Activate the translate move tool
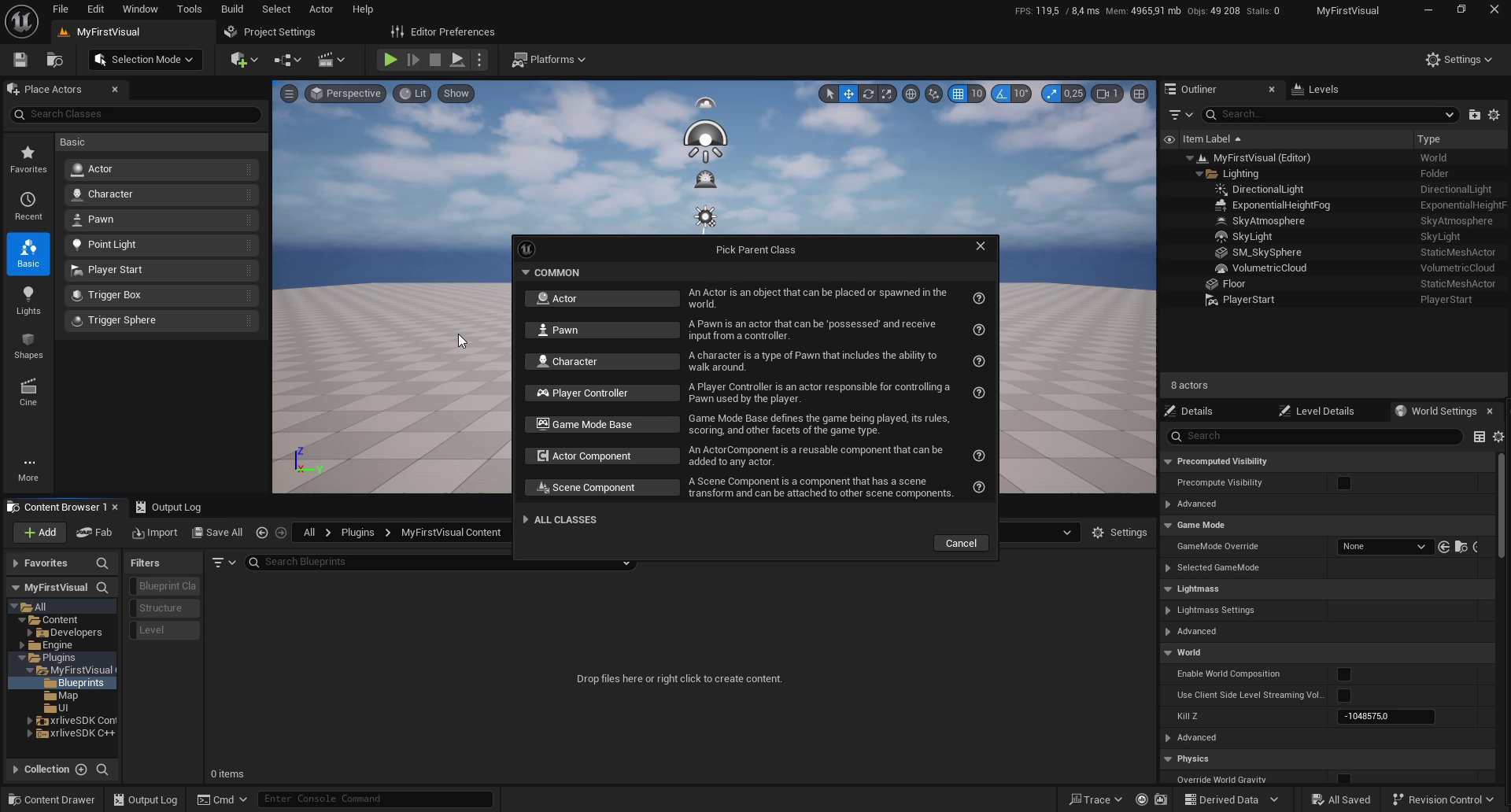This screenshot has height=812, width=1511. point(848,94)
